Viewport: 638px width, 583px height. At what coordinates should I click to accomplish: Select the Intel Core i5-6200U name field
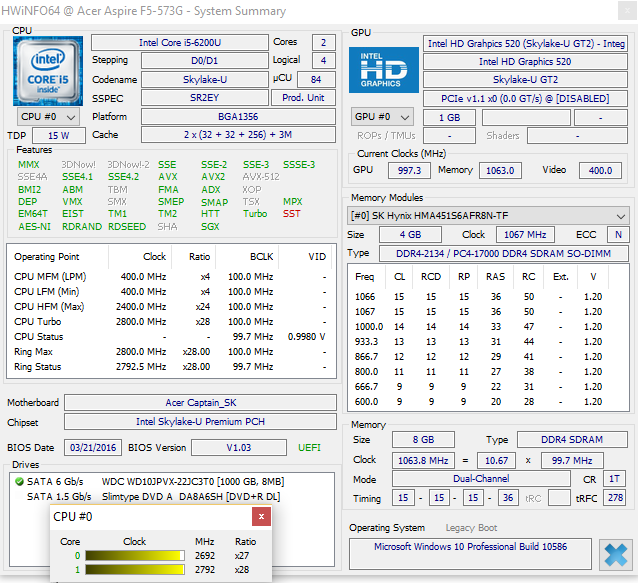(x=180, y=43)
